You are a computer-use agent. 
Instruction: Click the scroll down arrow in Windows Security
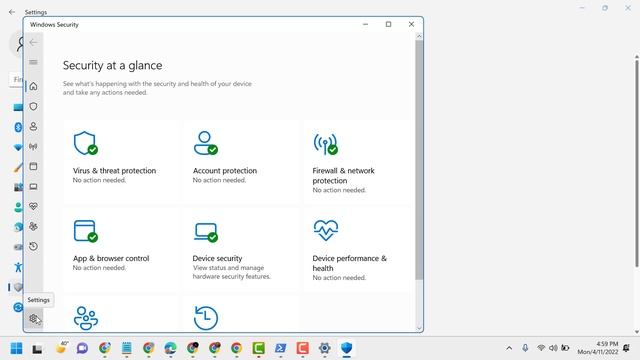tap(419, 328)
